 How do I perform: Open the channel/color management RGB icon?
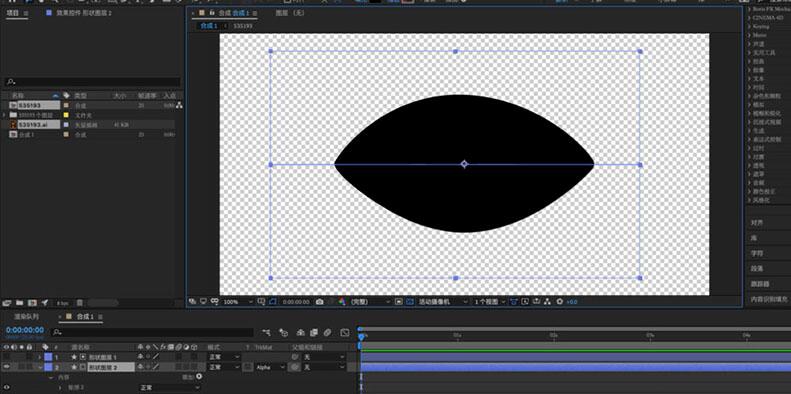[342, 302]
